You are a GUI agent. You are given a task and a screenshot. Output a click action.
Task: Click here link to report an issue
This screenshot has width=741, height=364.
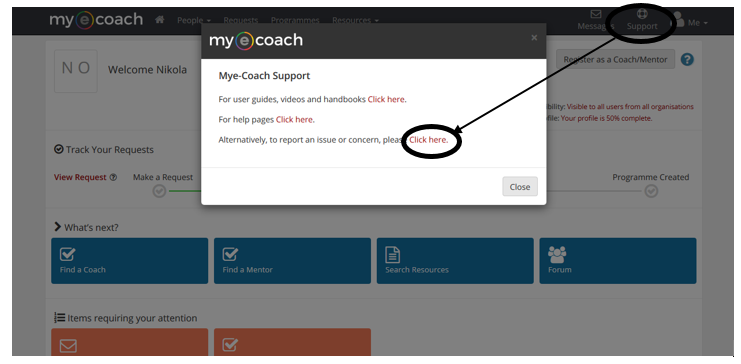click(428, 140)
